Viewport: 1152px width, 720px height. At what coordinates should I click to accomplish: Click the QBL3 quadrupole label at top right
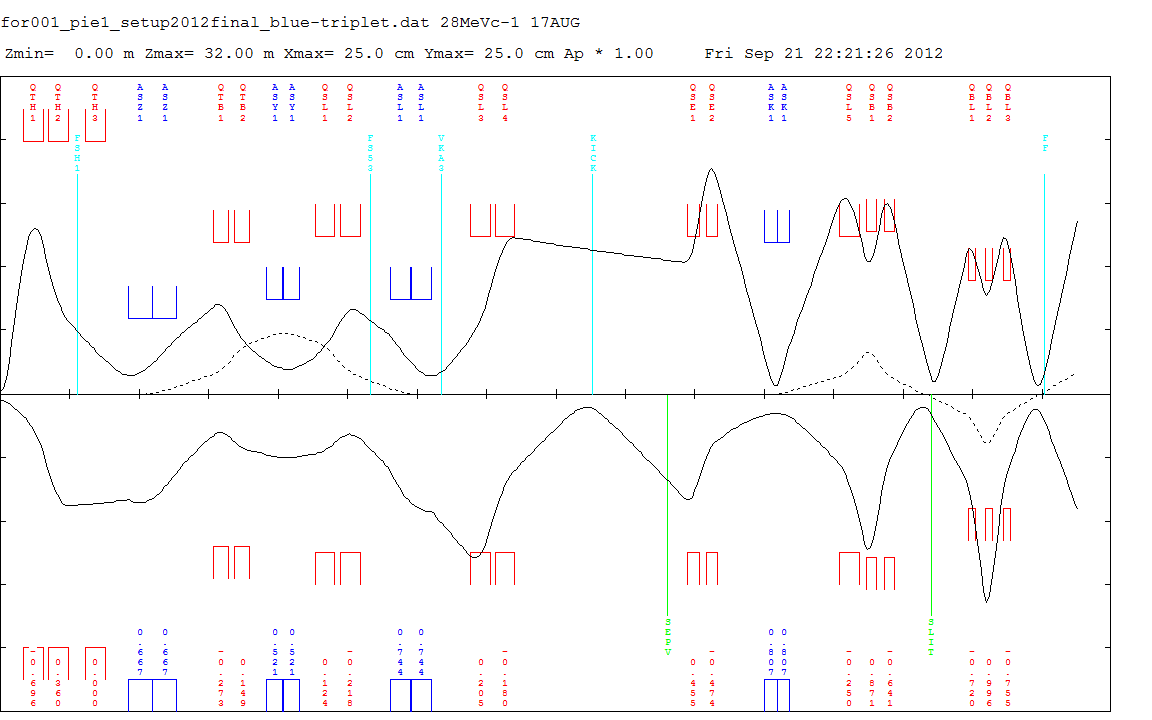[1008, 102]
